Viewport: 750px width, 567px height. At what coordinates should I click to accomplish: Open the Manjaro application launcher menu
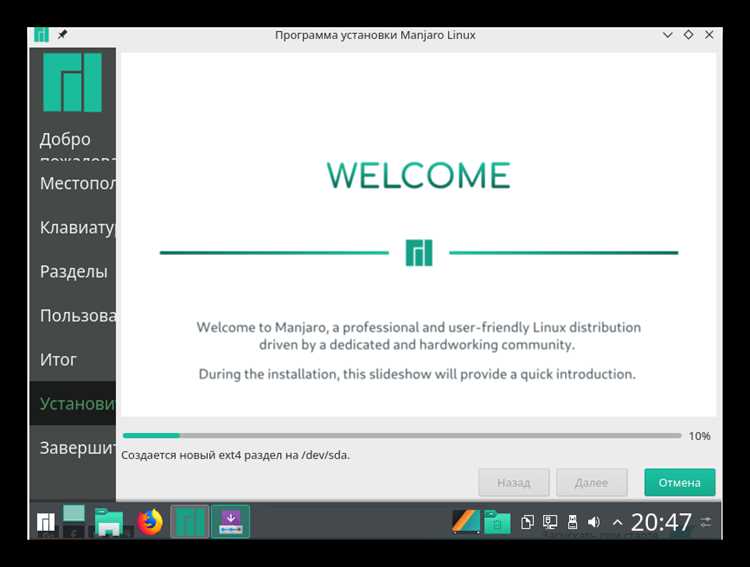coord(46,522)
